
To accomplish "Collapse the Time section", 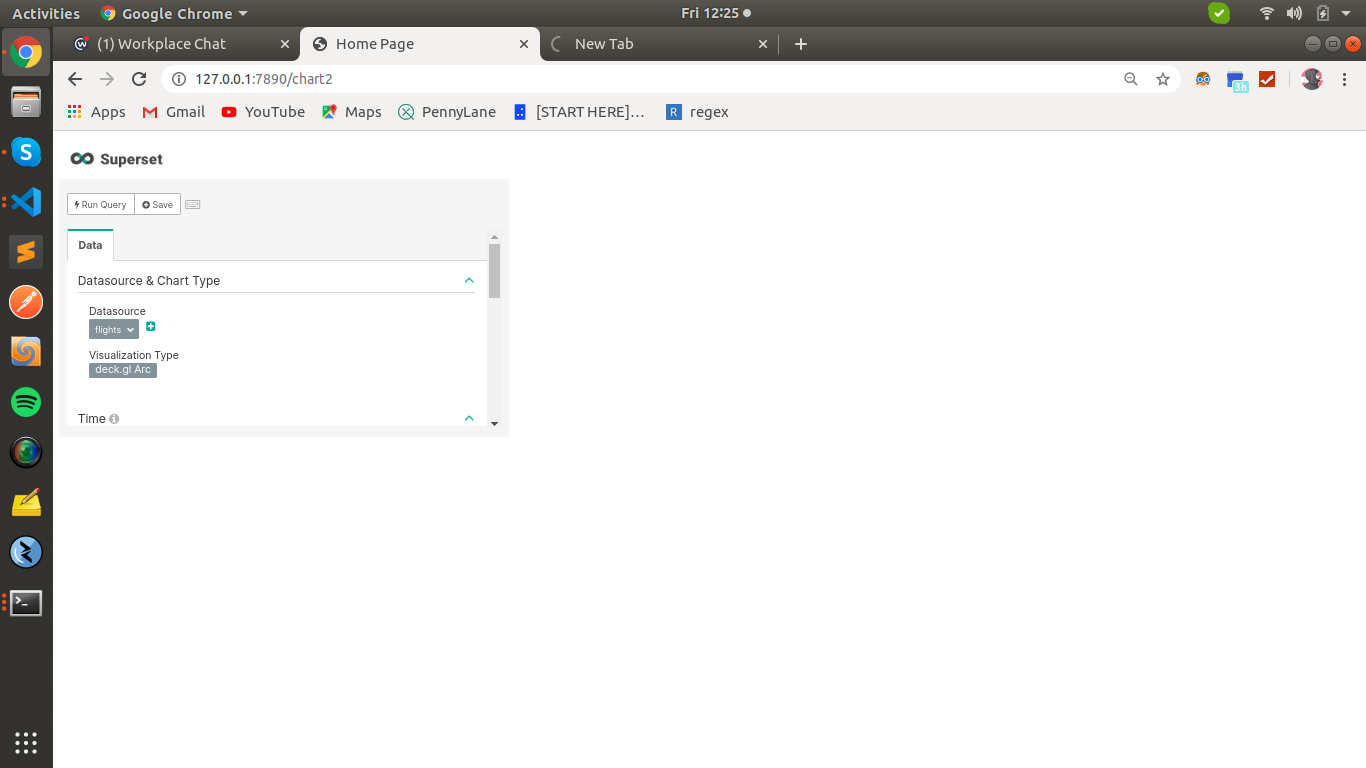I will coord(468,418).
